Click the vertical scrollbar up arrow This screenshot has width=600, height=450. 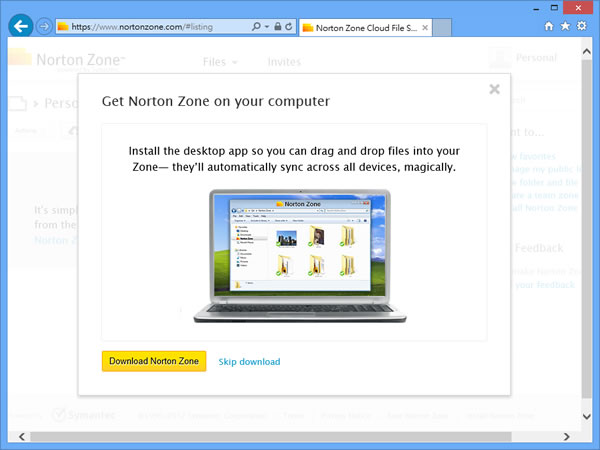pos(587,51)
